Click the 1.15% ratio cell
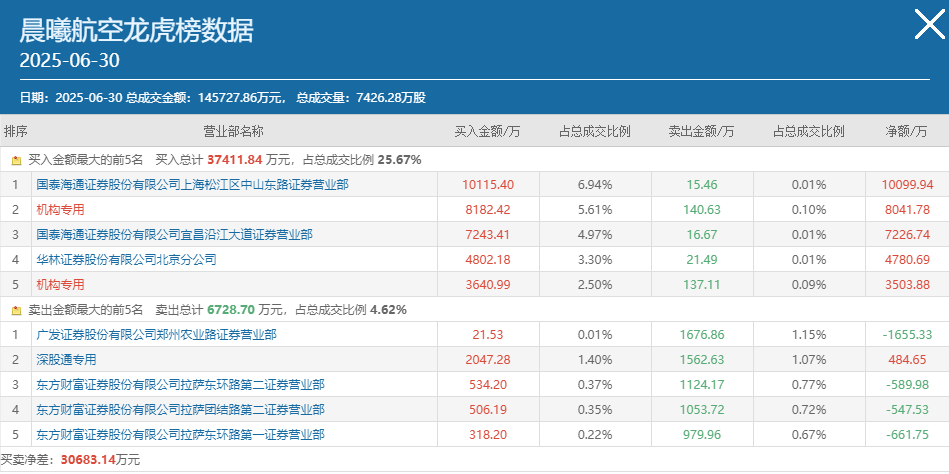This screenshot has height=474, width=949. [809, 334]
